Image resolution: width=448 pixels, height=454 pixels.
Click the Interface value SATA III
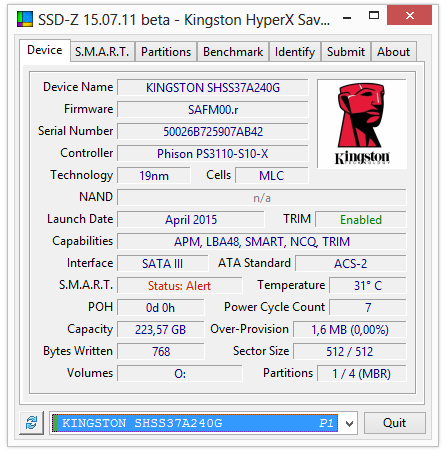(163, 264)
